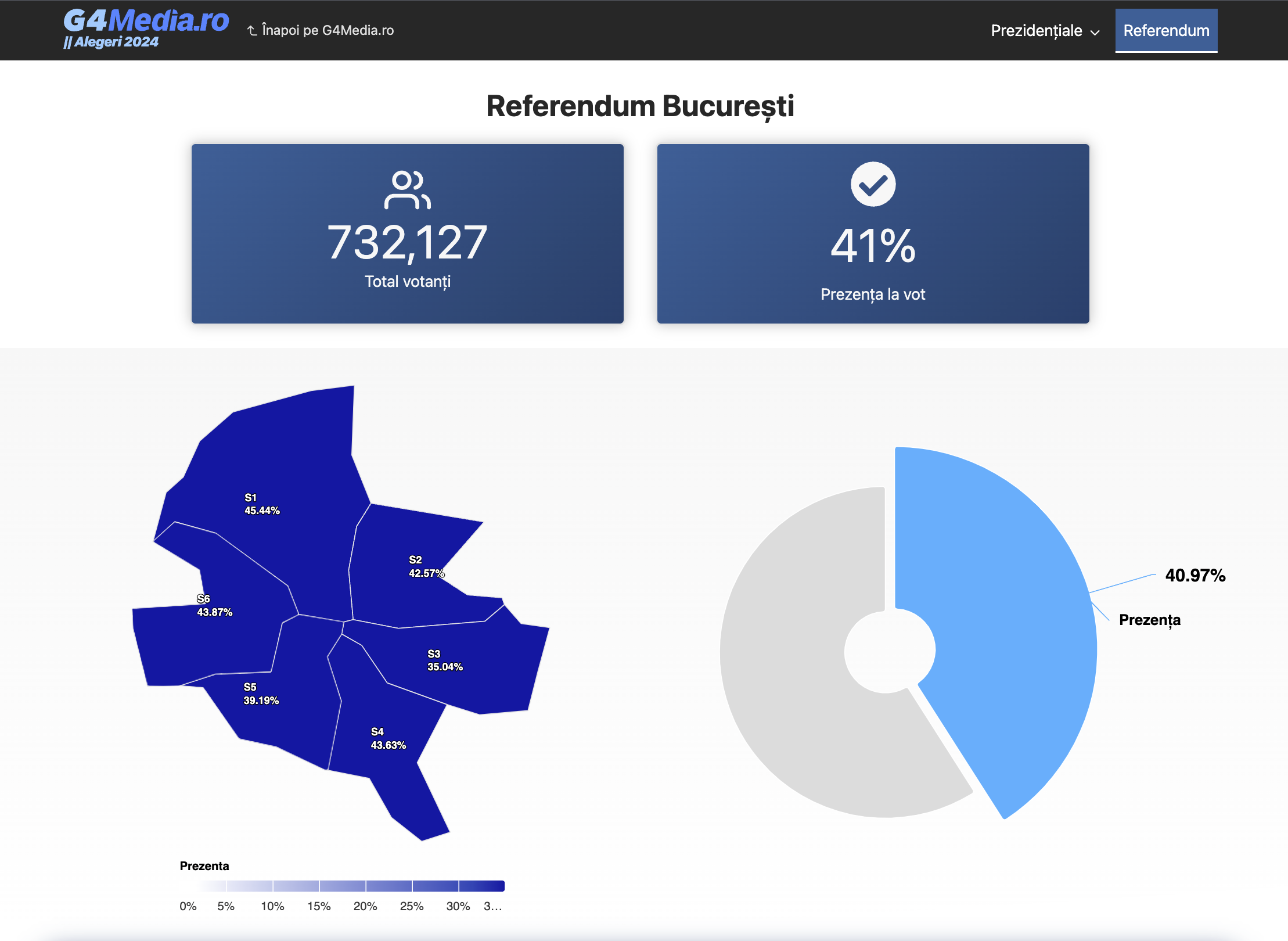Image resolution: width=1288 pixels, height=941 pixels.
Task: Follow the Înapoi pe G4Media.ro link
Action: tap(328, 30)
